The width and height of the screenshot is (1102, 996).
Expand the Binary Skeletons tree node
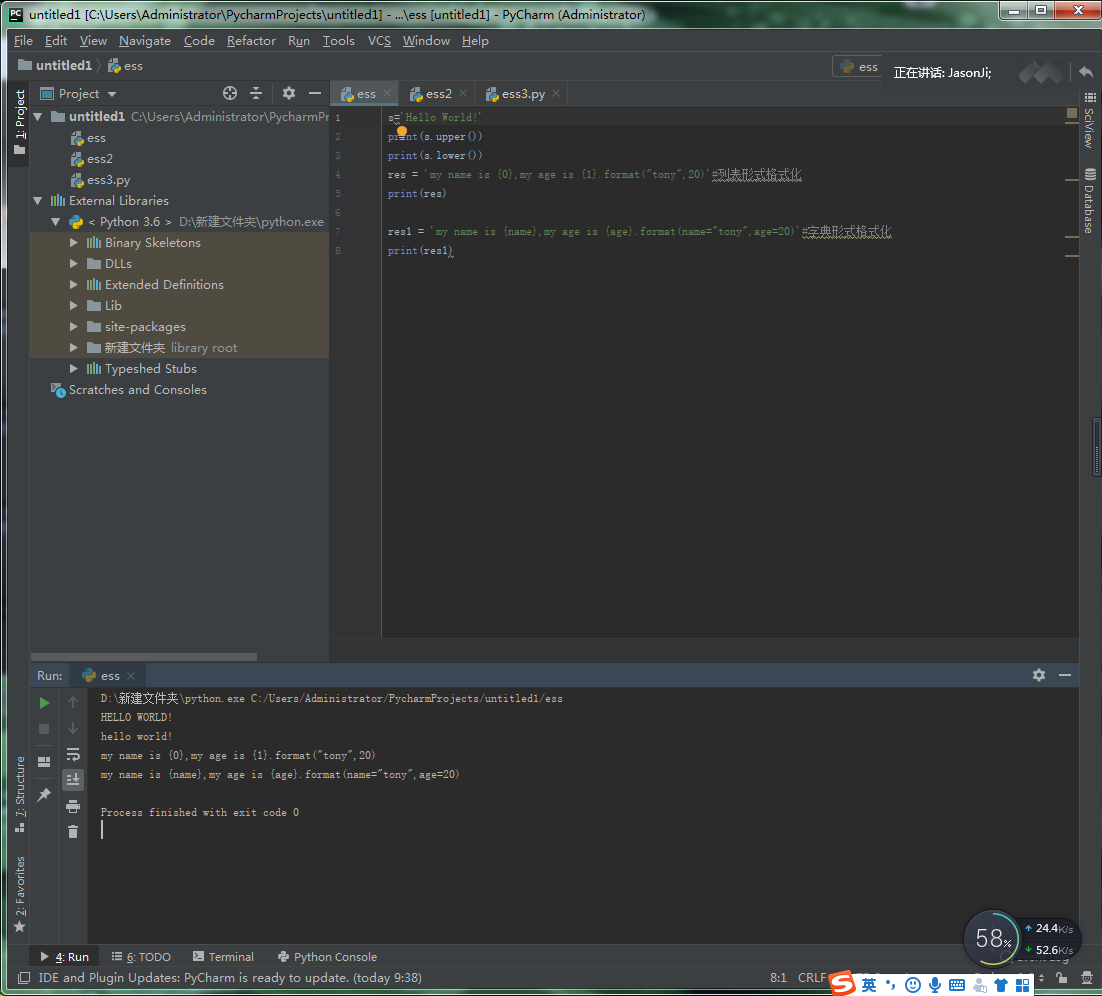[74, 243]
